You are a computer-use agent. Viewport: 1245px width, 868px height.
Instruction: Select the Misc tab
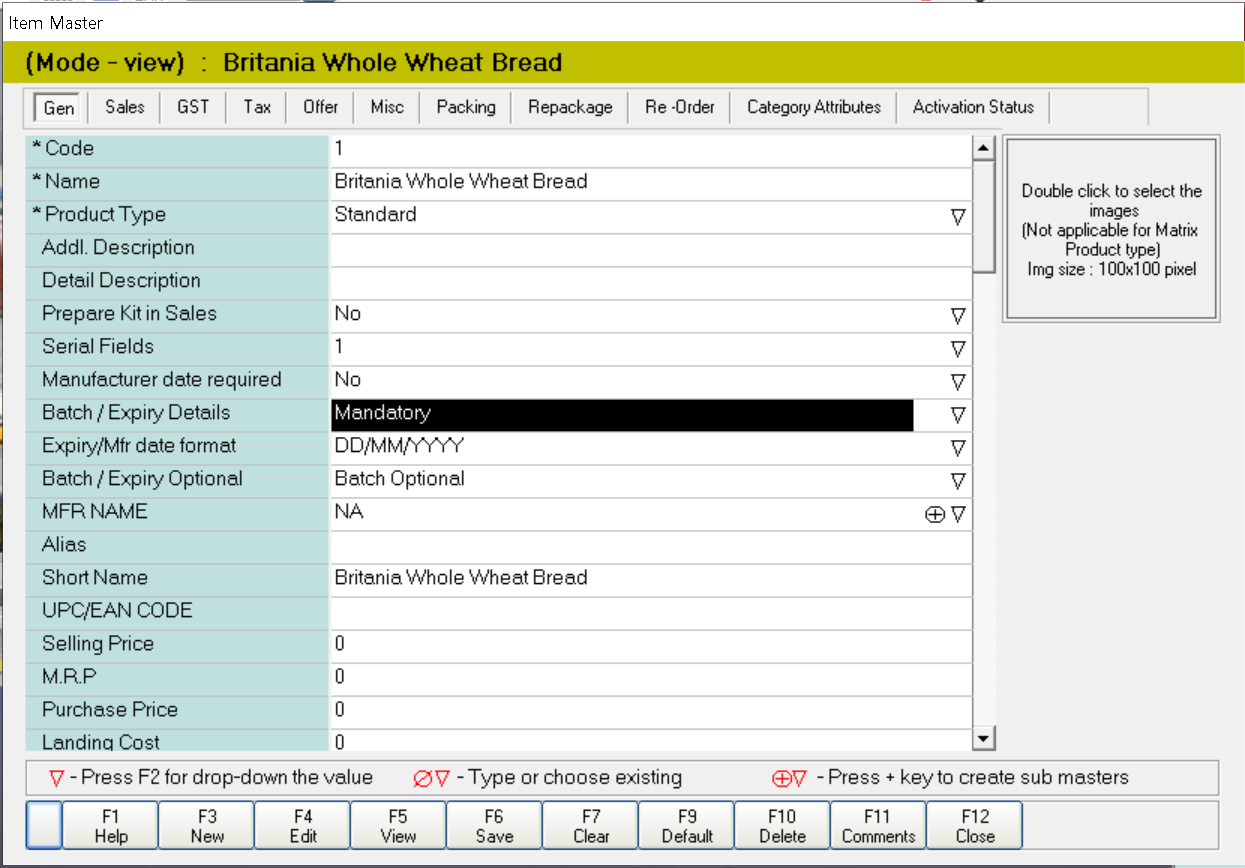387,107
